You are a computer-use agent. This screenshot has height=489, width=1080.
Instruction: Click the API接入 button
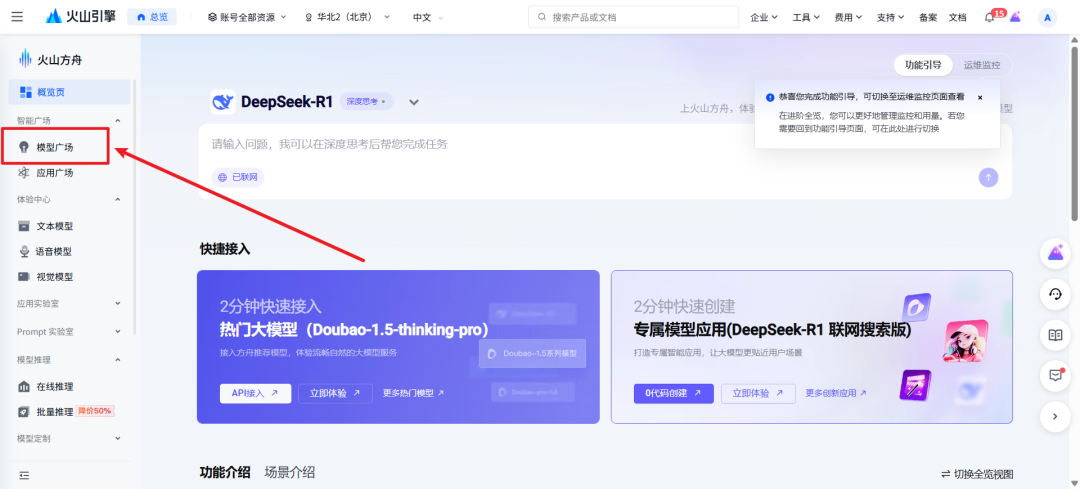tap(256, 393)
